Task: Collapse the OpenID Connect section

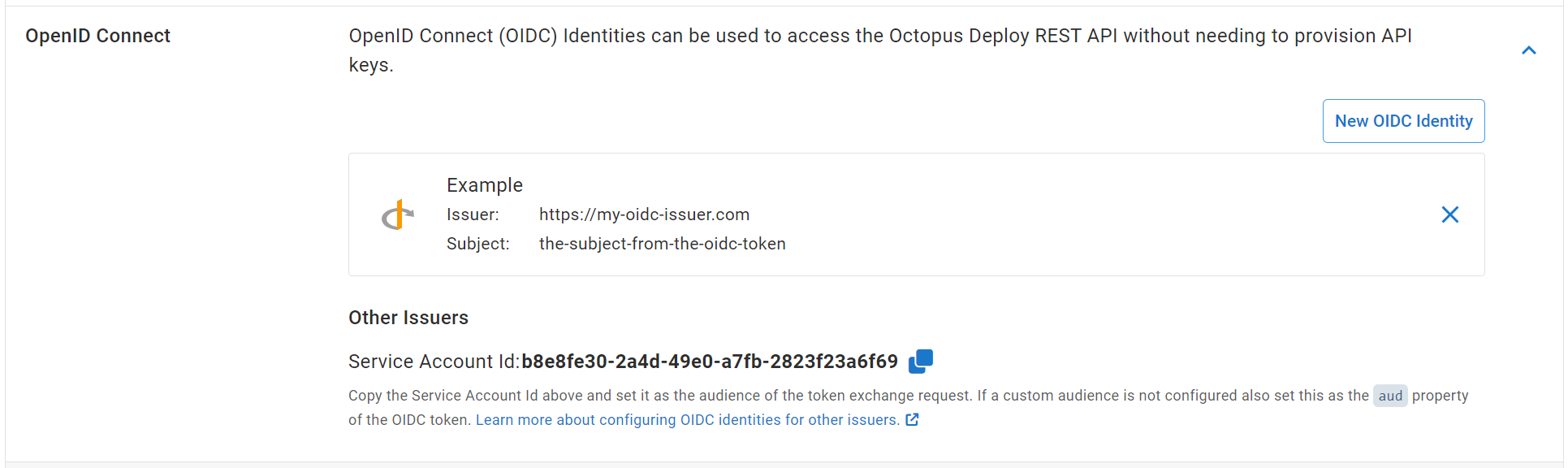Action: pyautogui.click(x=1529, y=50)
